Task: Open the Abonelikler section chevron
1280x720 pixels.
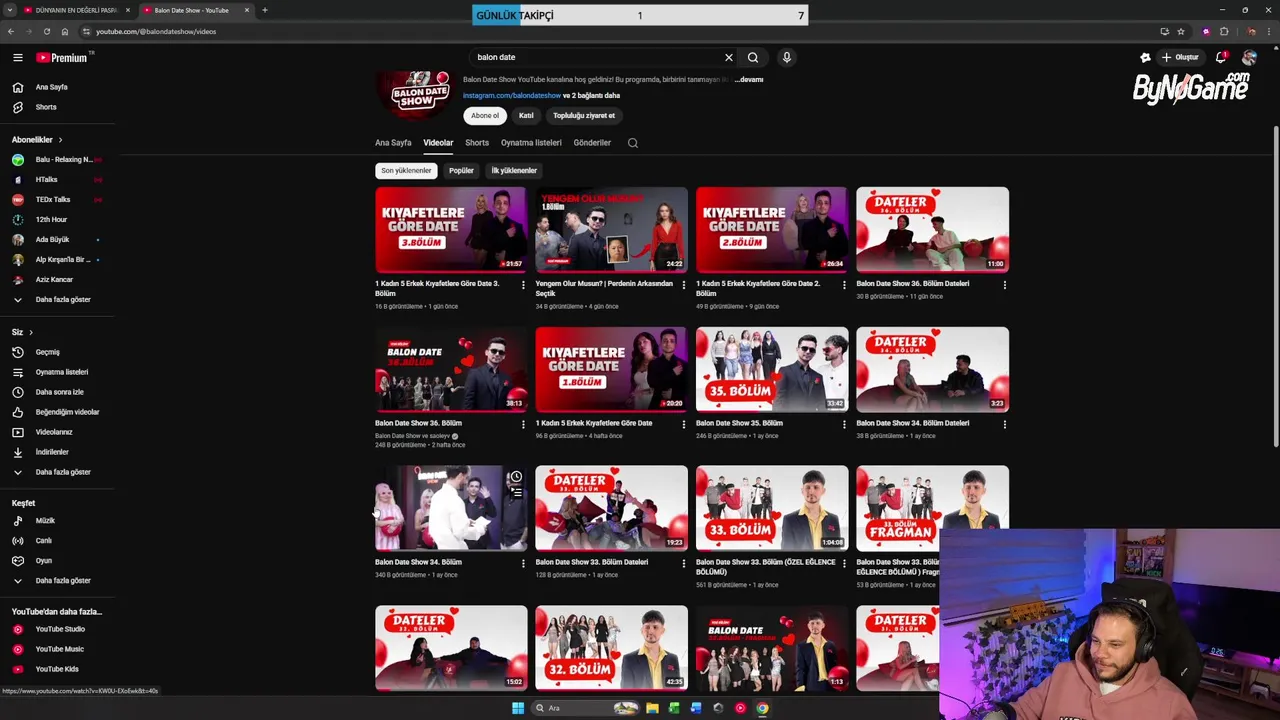Action: [60, 140]
